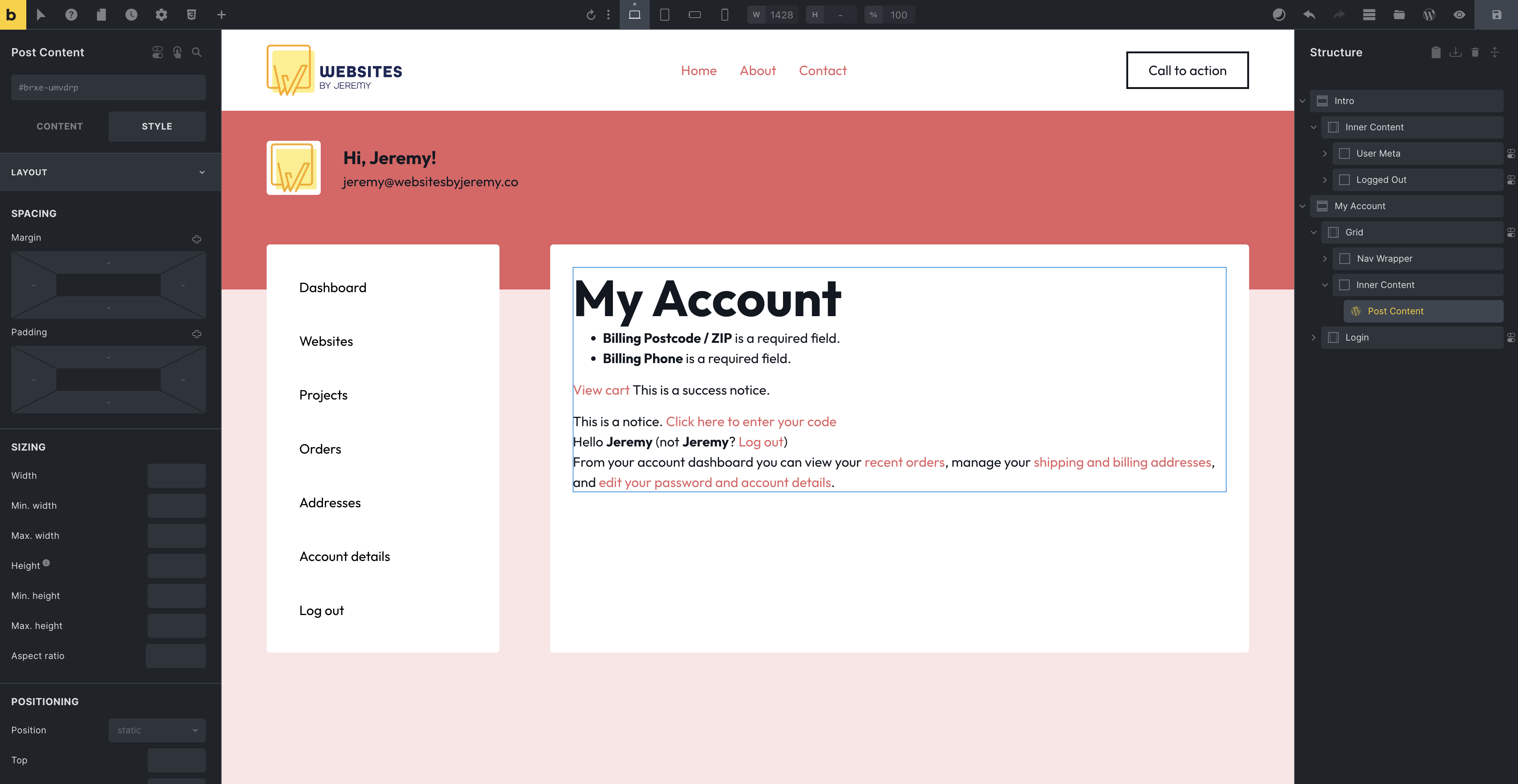
Task: Open the element conditions icon beside Post Content
Action: pyautogui.click(x=157, y=53)
